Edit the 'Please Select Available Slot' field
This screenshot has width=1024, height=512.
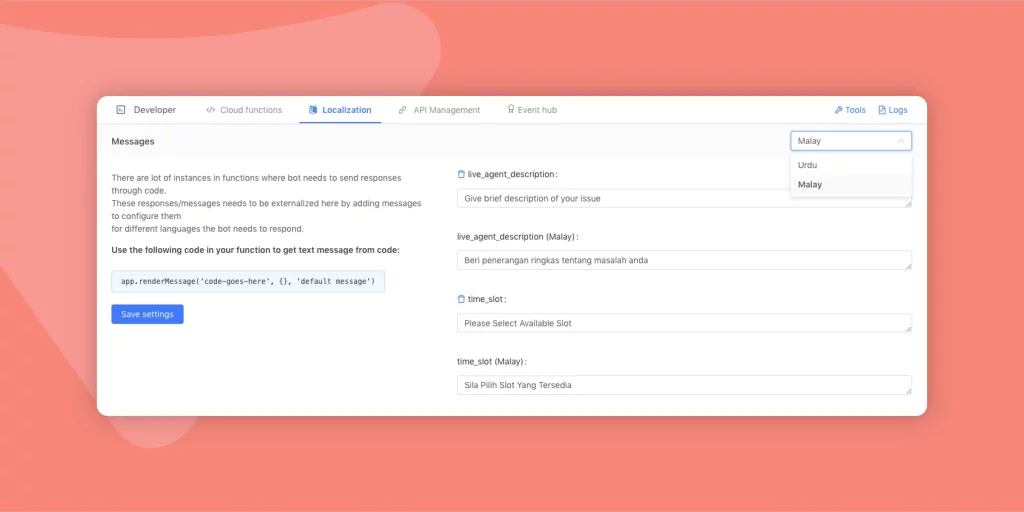coord(684,323)
